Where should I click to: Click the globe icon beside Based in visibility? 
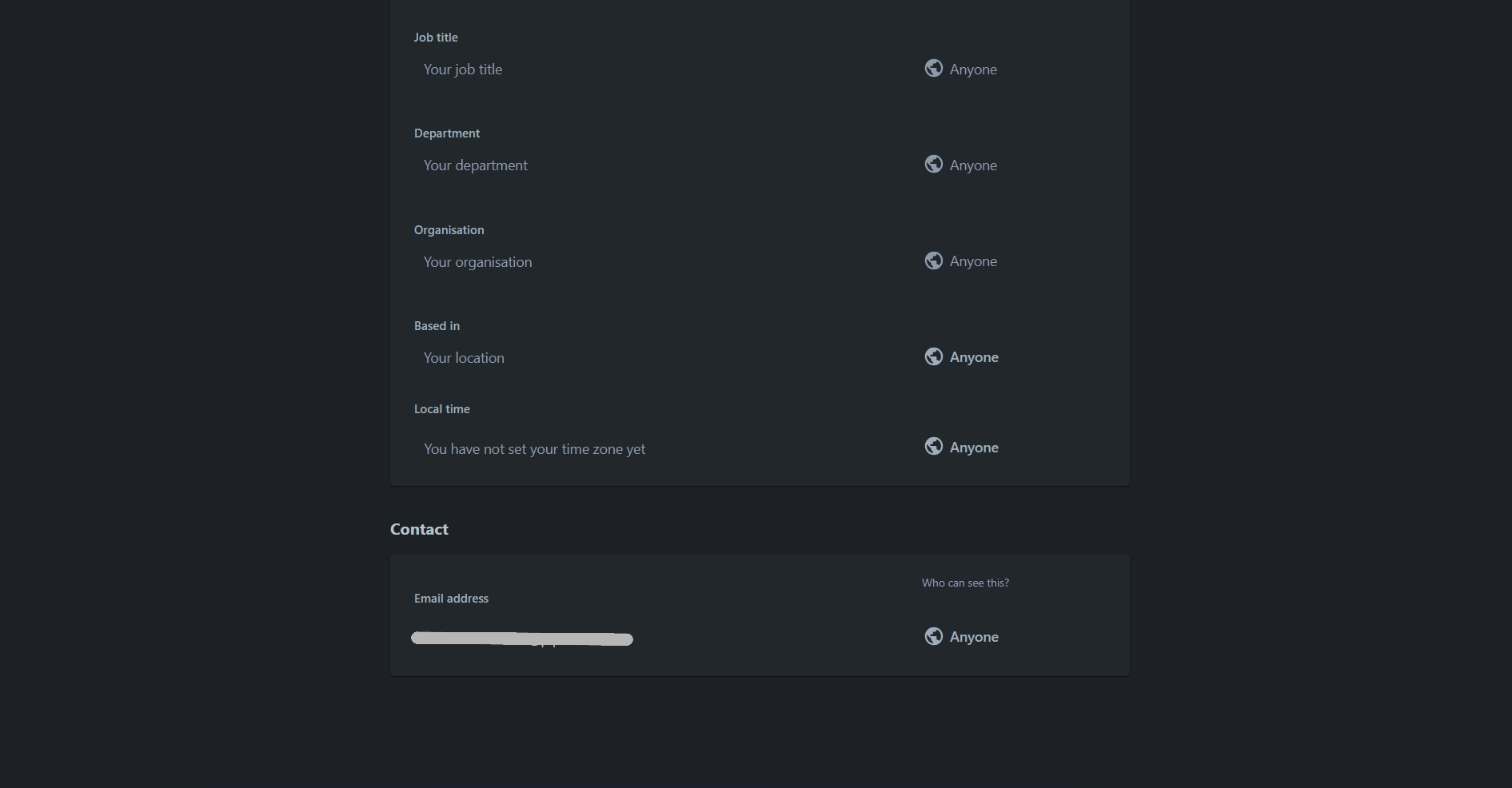933,356
